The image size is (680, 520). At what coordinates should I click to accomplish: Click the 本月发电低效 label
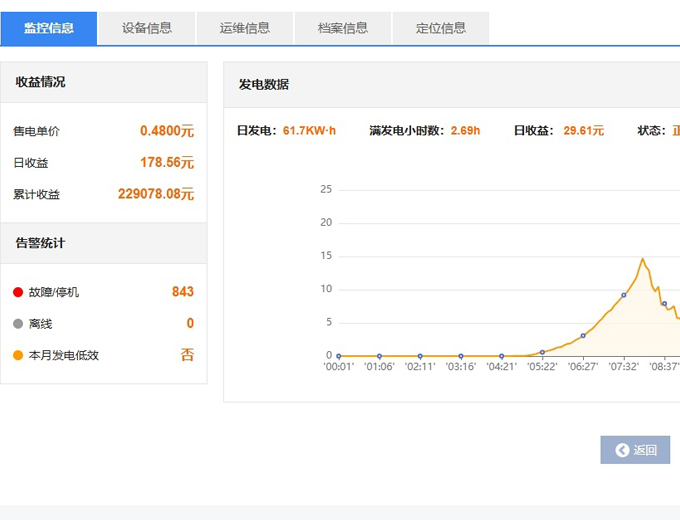64,355
